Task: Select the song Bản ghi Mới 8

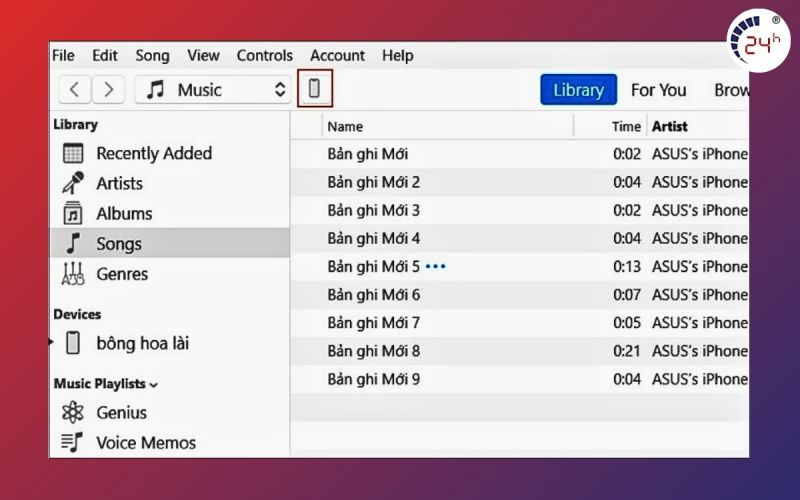Action: [x=374, y=351]
